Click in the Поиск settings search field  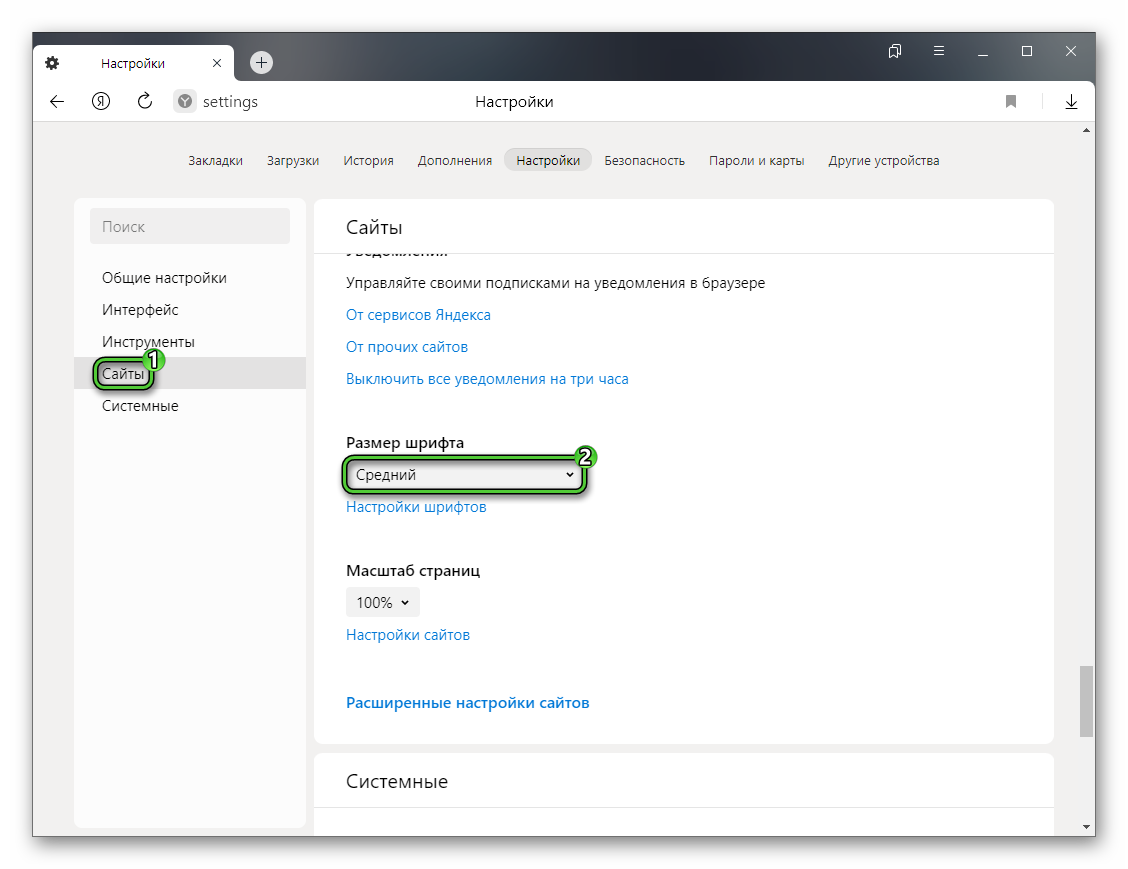(190, 227)
